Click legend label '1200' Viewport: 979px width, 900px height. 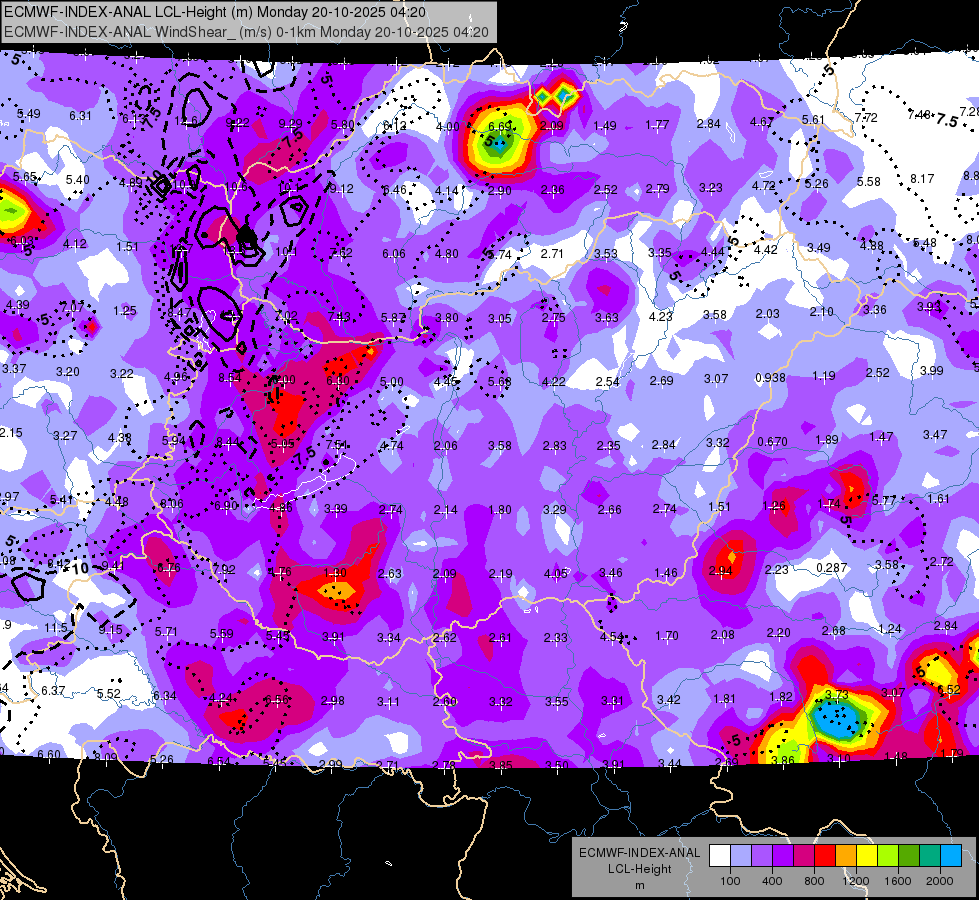pos(855,881)
